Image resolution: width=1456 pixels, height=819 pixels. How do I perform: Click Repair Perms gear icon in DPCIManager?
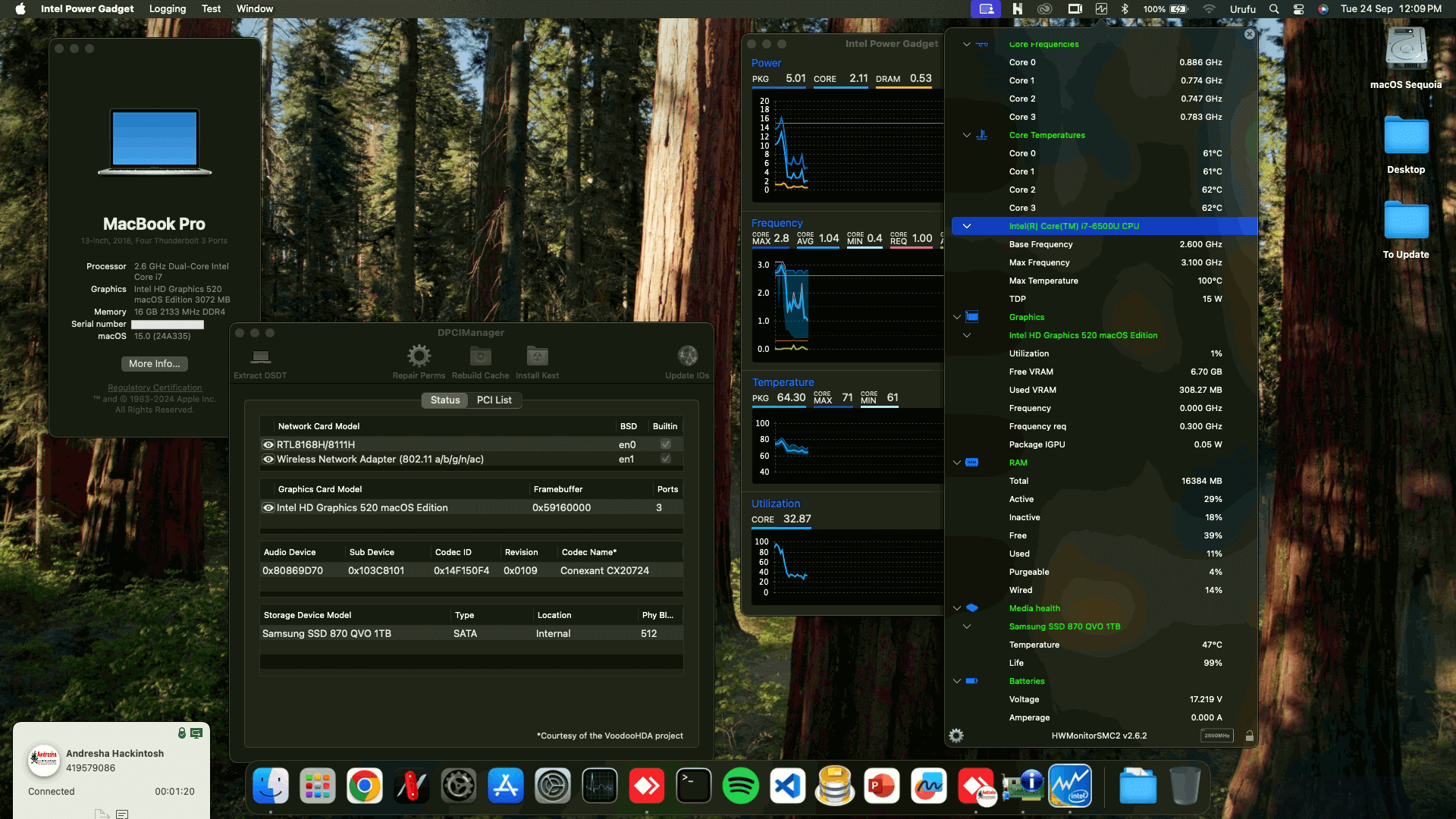[x=419, y=356]
